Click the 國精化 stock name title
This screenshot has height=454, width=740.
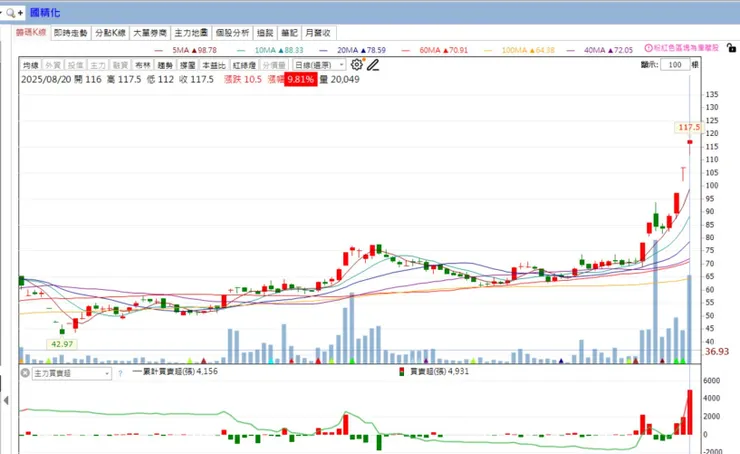45,13
